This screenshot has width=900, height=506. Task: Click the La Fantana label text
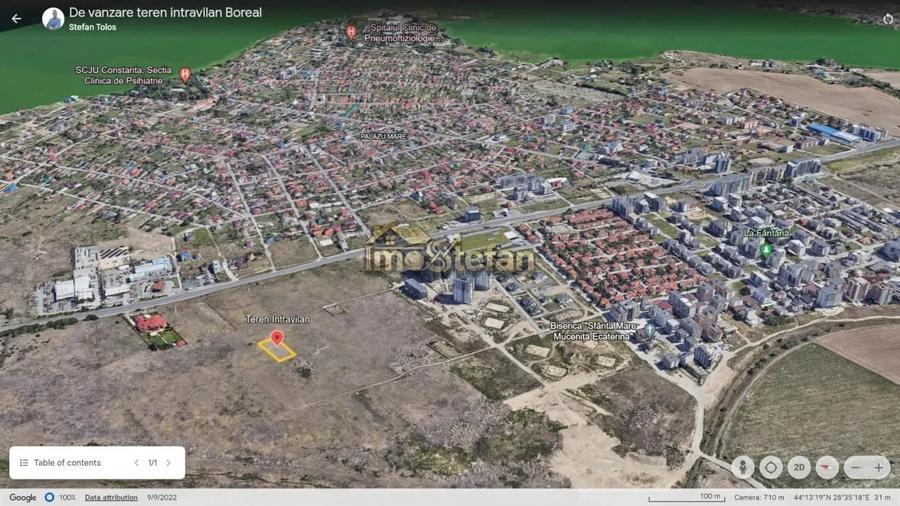click(766, 233)
